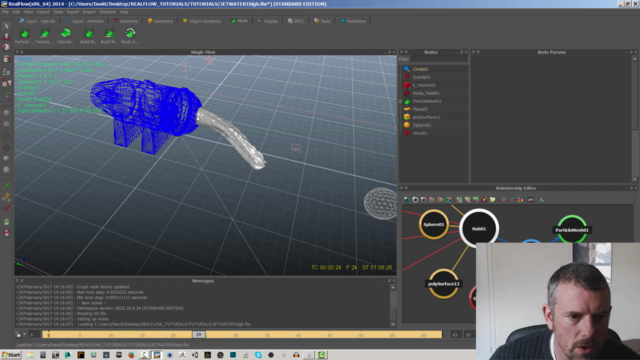The height and width of the screenshot is (360, 640).
Task: Switch to the Liquid - Particles shelf tab
Action: pyautogui.click(x=84, y=21)
